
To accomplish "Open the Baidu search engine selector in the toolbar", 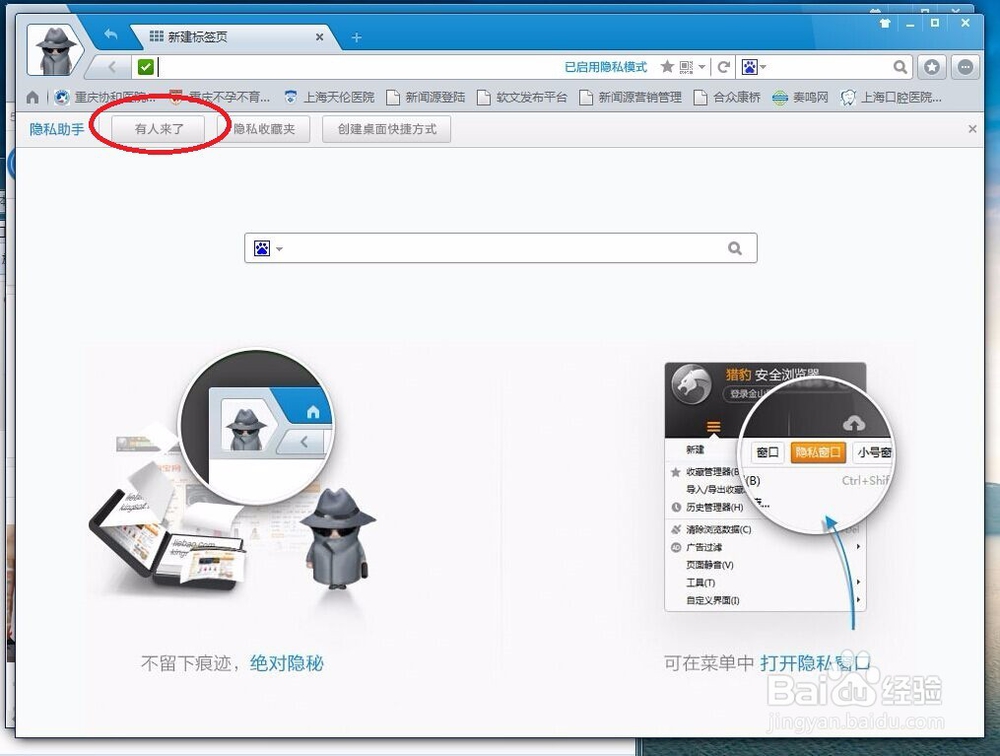I will 753,66.
